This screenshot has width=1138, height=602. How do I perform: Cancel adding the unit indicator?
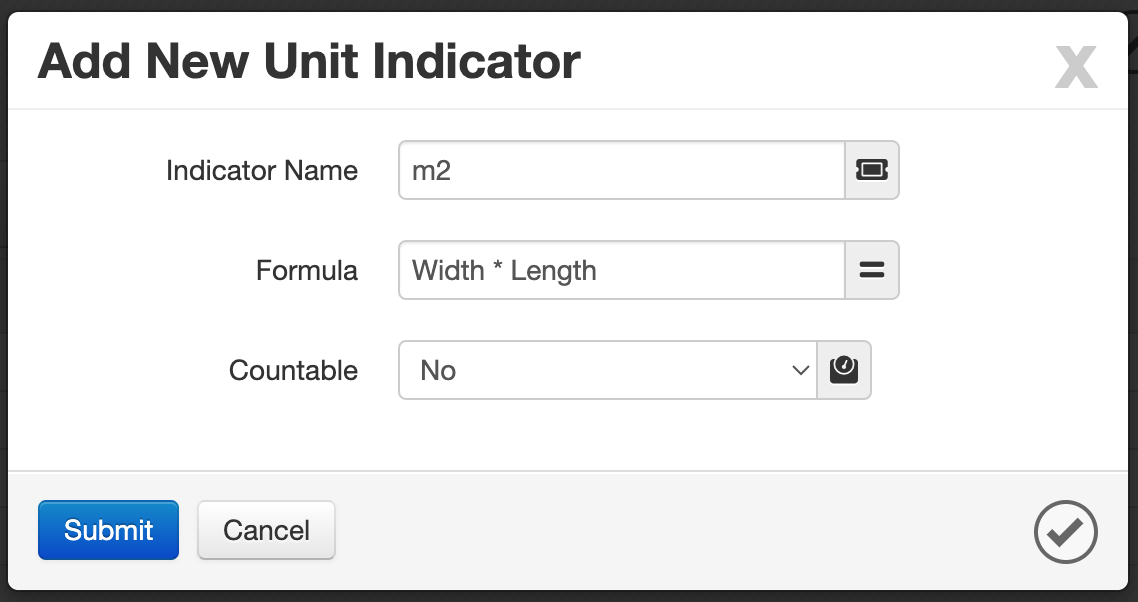pyautogui.click(x=266, y=530)
